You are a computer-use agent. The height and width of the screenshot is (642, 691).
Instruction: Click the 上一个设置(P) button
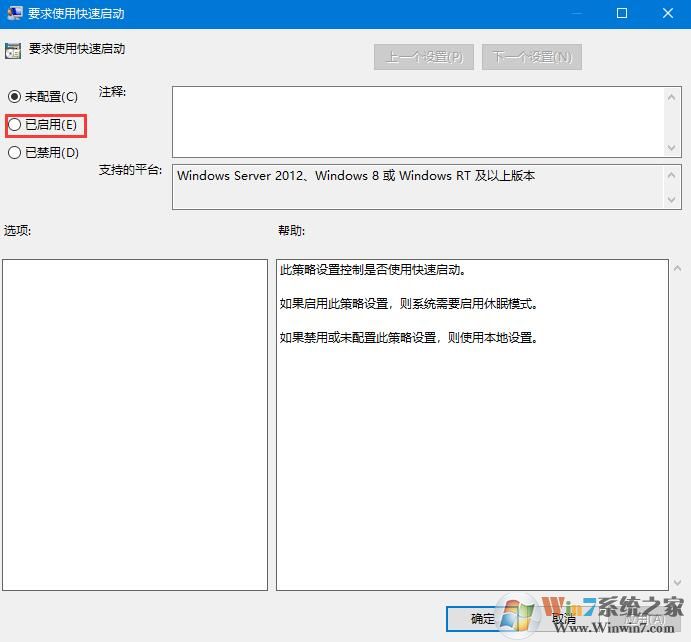coord(424,57)
